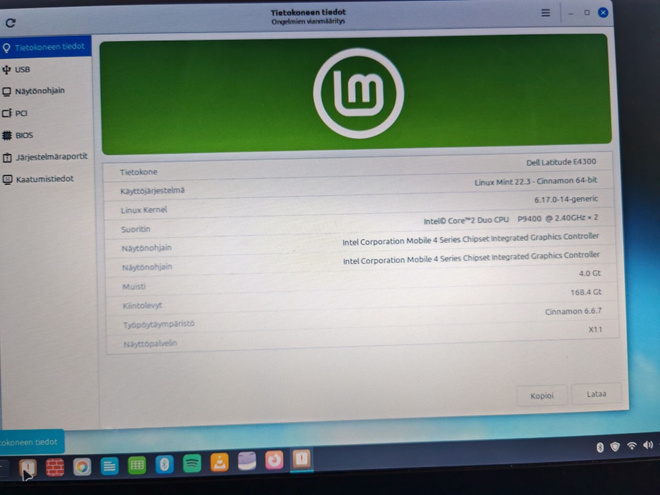
Task: Click the Työpöytäympäristö row label
Action: point(159,325)
